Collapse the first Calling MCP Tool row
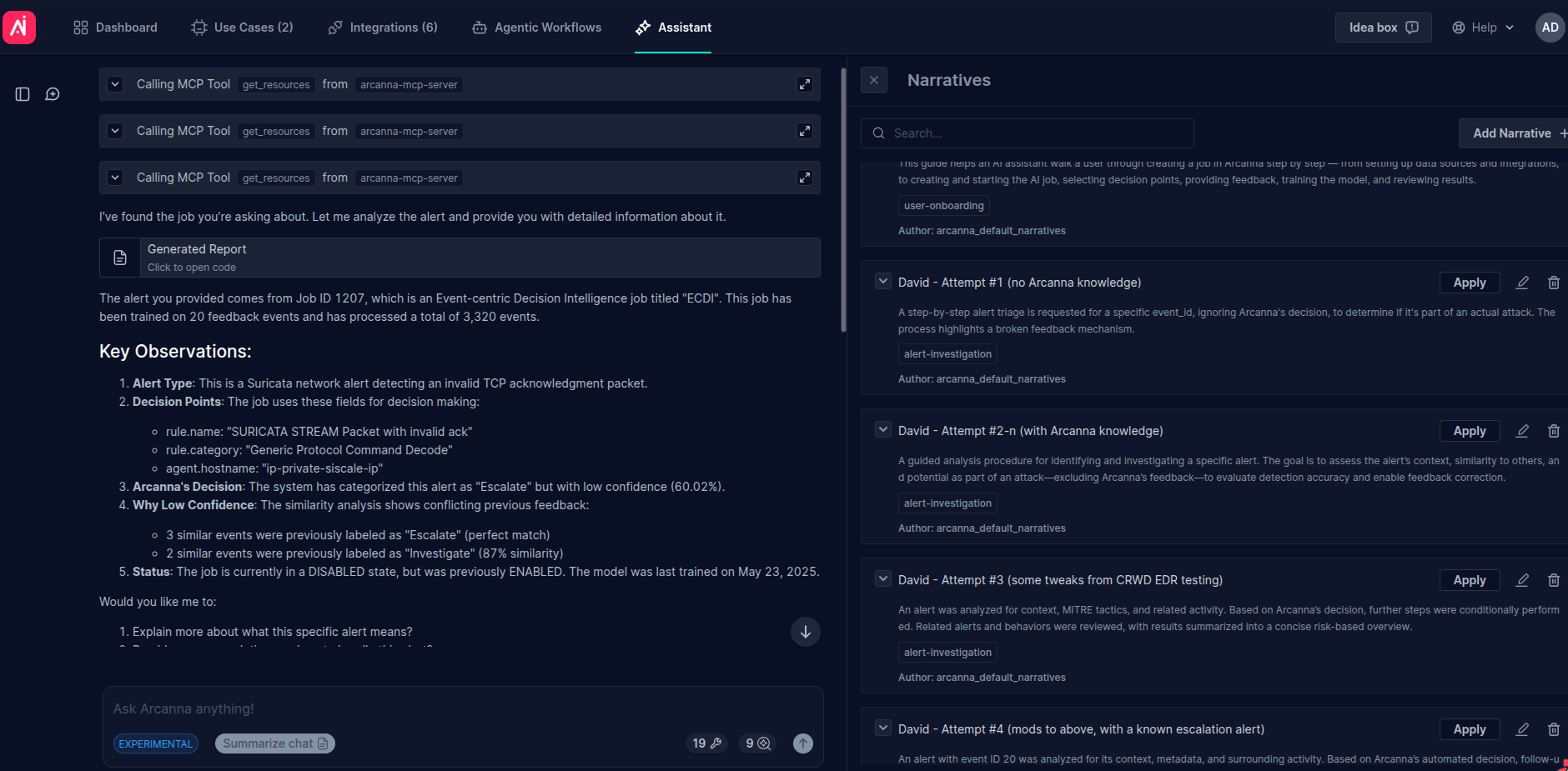This screenshot has width=1568, height=771. (116, 84)
